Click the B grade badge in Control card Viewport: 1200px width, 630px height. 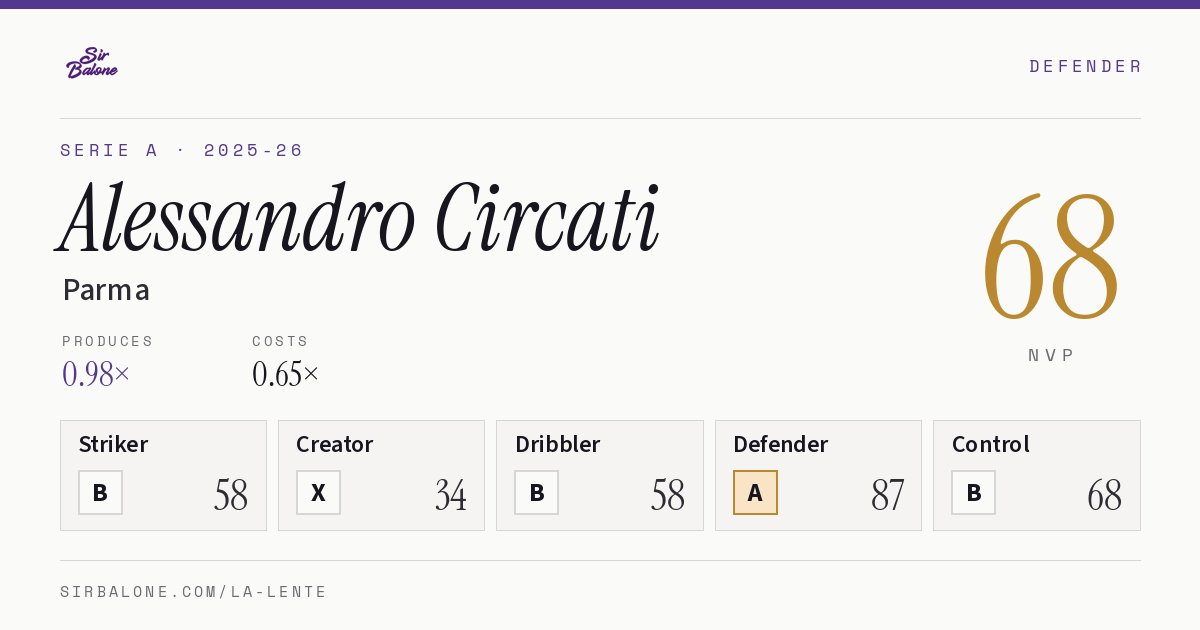[973, 493]
